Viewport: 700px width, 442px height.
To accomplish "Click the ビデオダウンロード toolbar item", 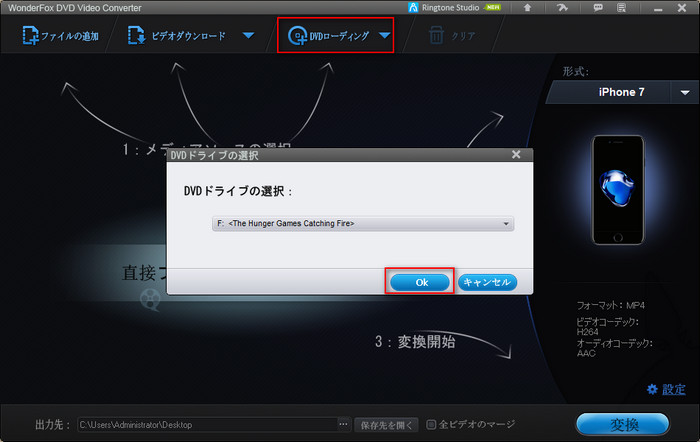I will point(178,37).
